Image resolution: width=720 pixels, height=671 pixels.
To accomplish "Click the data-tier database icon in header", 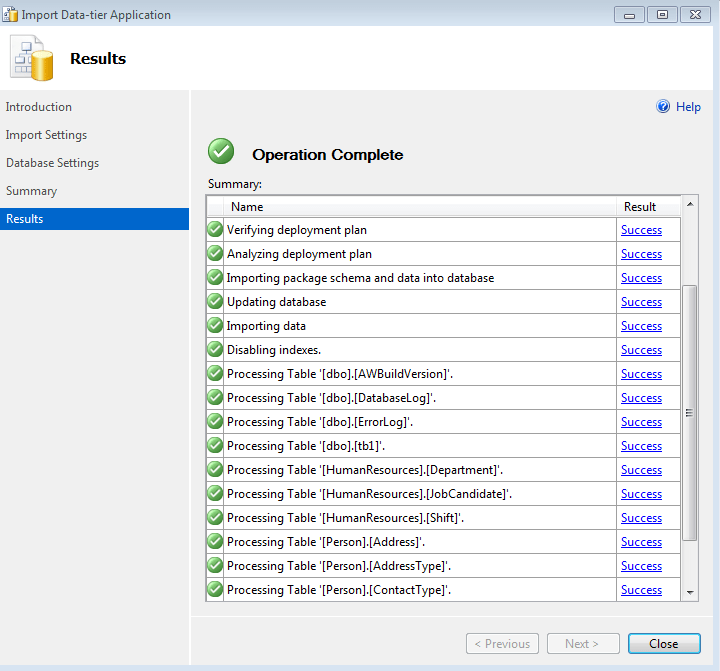I will [32, 59].
